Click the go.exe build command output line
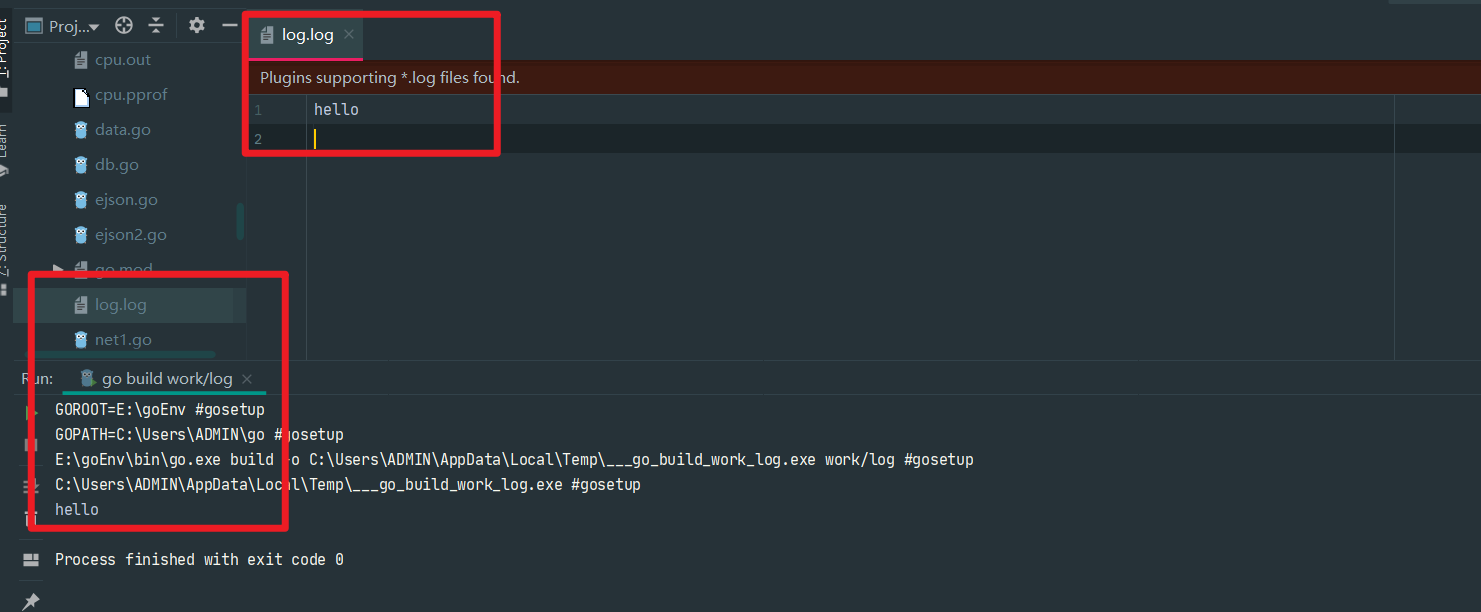 pyautogui.click(x=514, y=460)
